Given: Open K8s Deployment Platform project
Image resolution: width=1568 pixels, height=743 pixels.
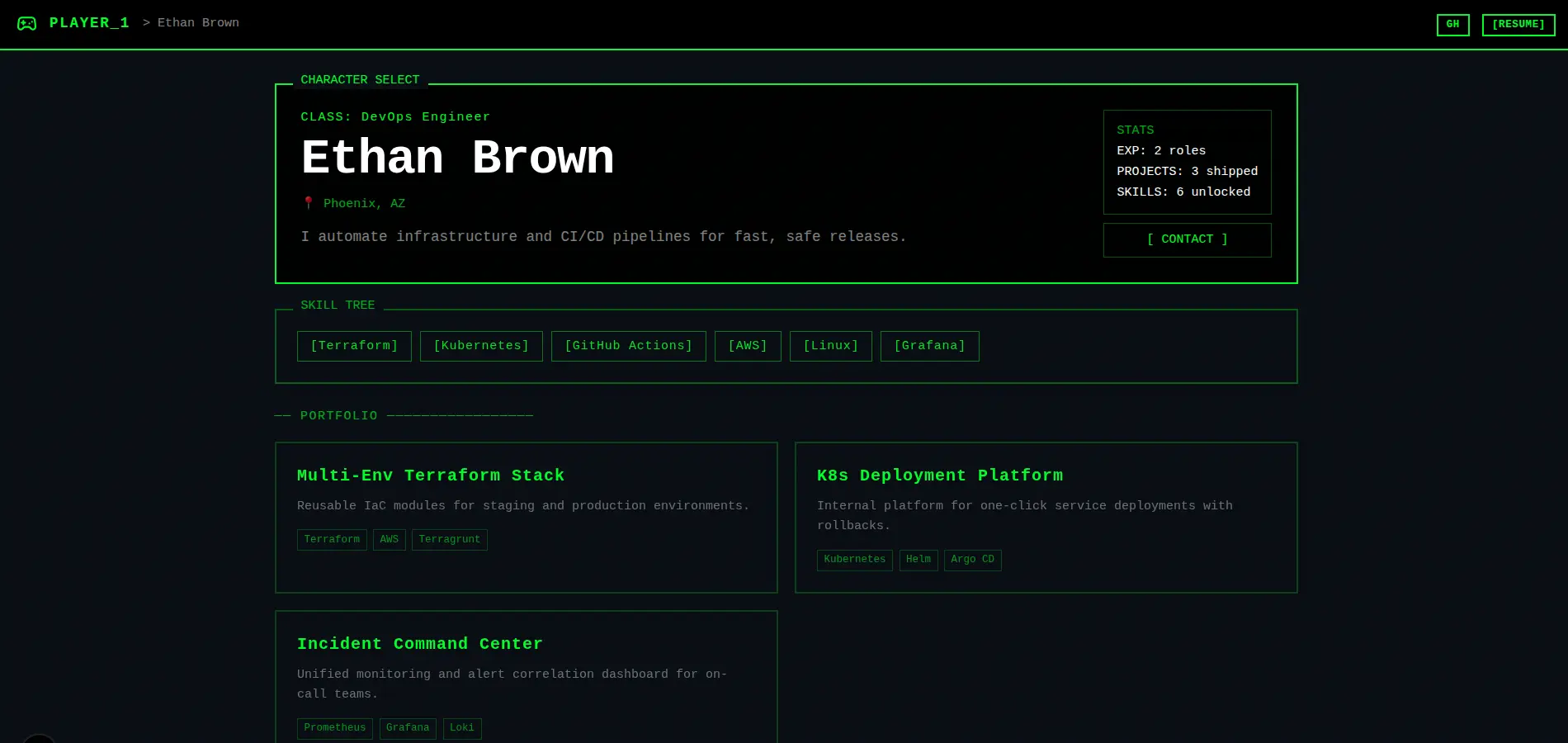Looking at the screenshot, I should tap(940, 476).
